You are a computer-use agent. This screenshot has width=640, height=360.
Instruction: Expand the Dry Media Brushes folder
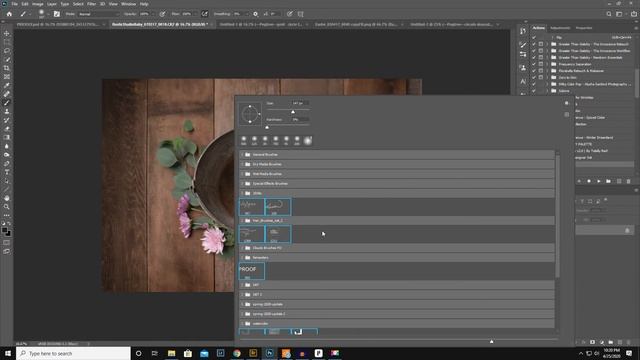click(242, 164)
